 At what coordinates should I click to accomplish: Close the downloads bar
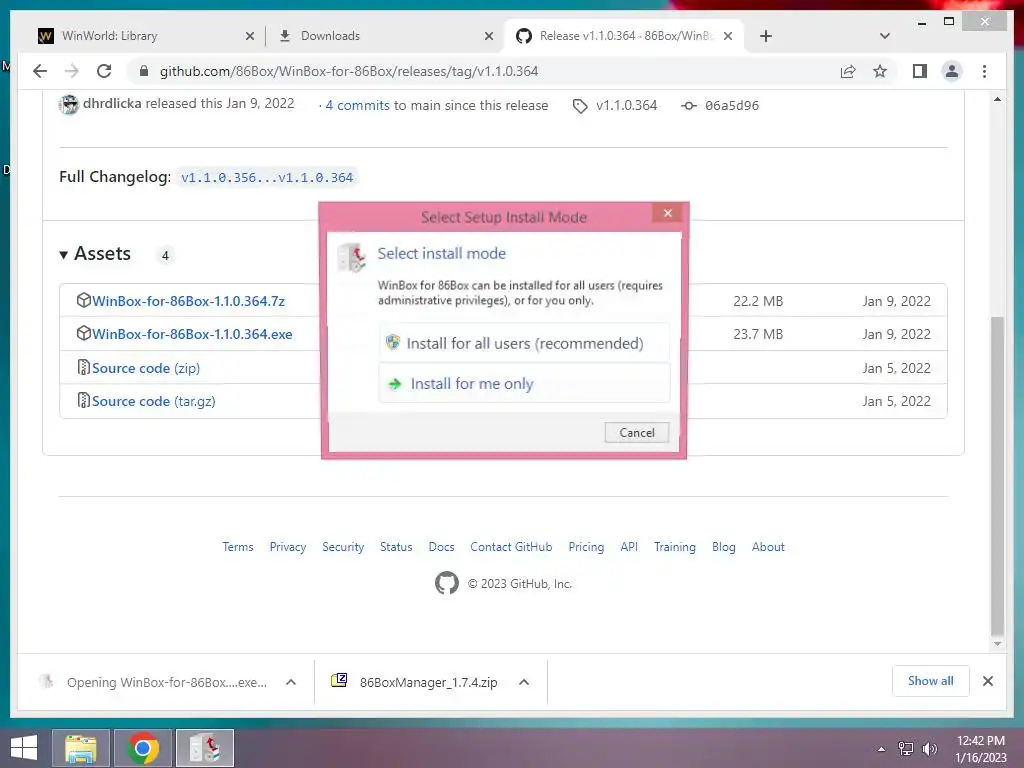click(988, 681)
